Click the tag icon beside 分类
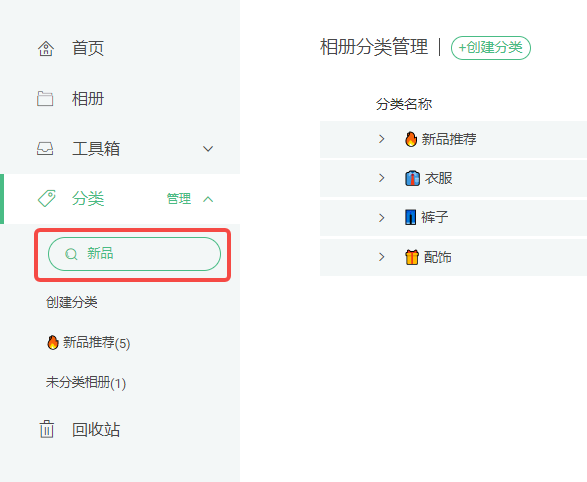This screenshot has height=482, width=587. (47, 198)
